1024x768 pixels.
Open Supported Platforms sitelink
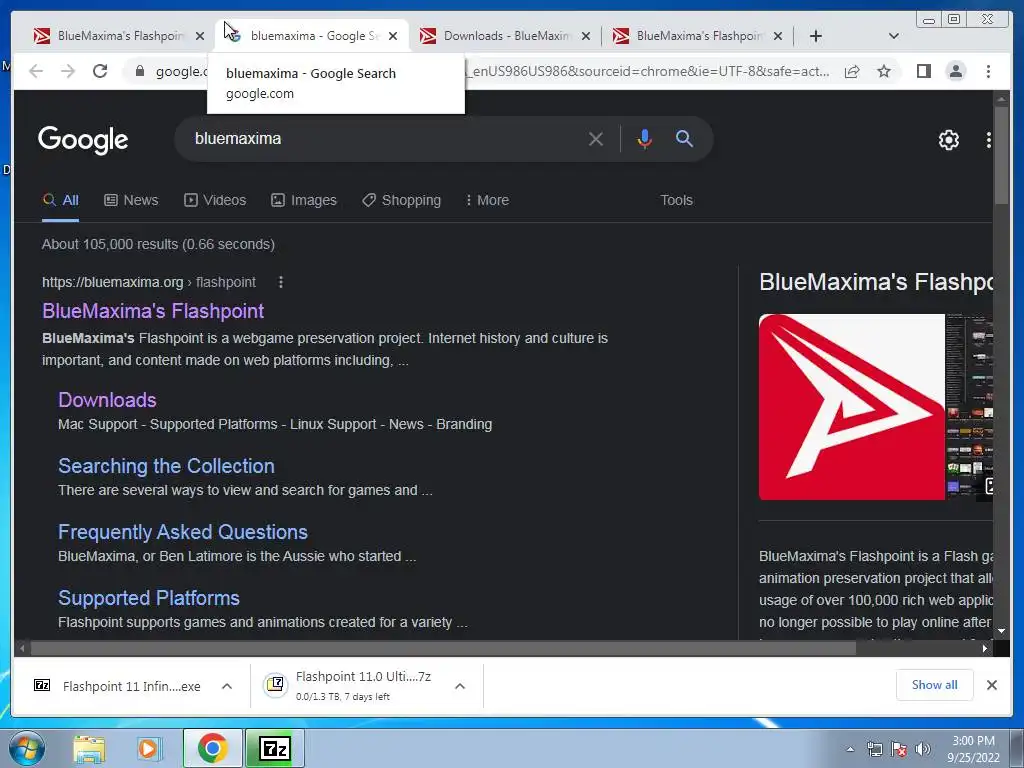pos(148,598)
